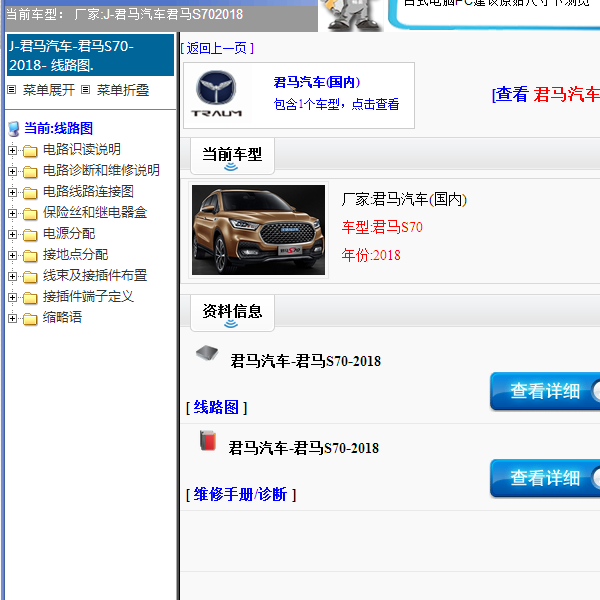Click 查看详细 button for 维修手册/诊断
Screen dimensions: 600x600
(x=545, y=478)
